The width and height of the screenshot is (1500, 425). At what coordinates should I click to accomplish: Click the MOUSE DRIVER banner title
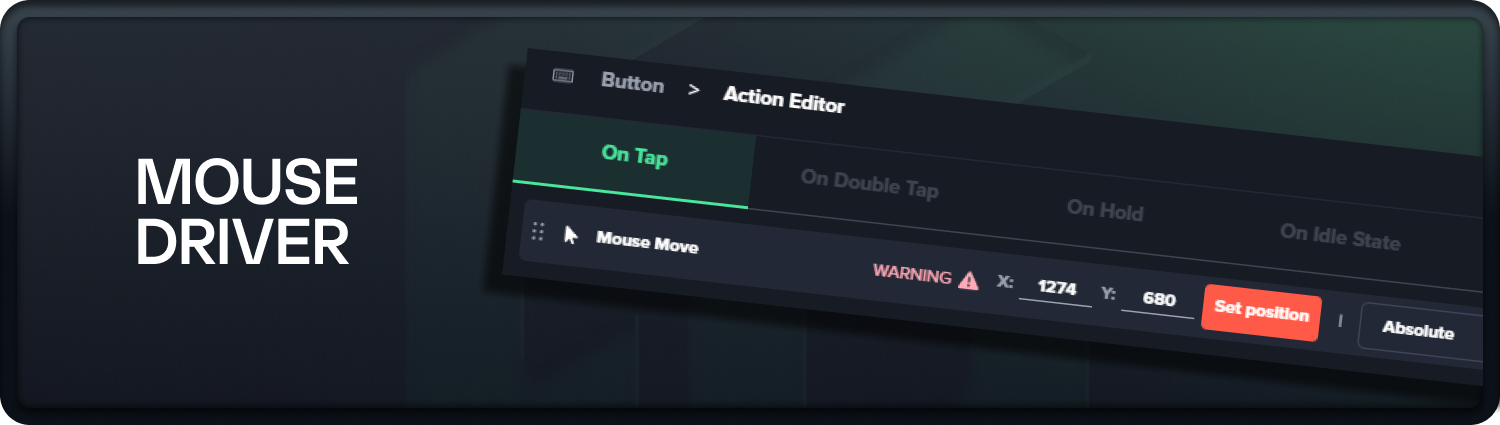[246, 212]
